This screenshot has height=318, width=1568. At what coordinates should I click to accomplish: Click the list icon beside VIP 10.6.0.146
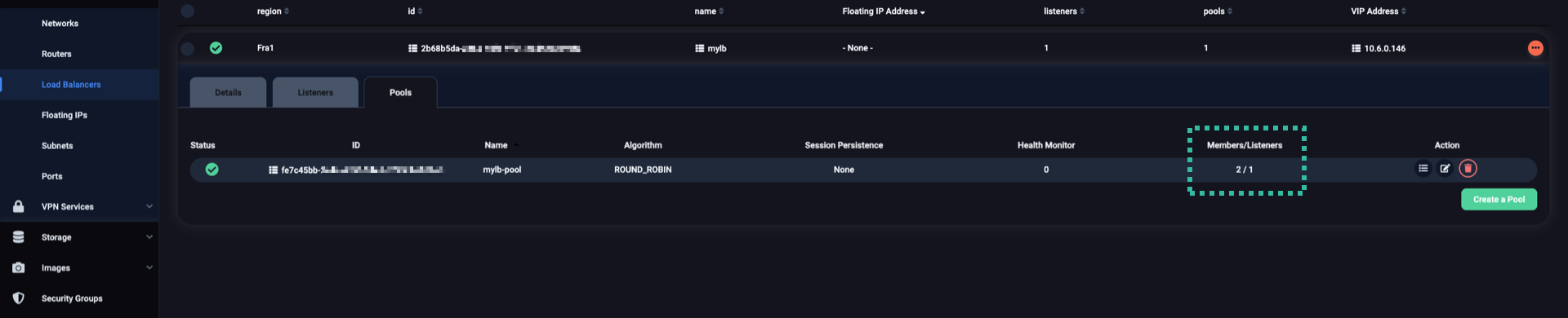point(1356,48)
